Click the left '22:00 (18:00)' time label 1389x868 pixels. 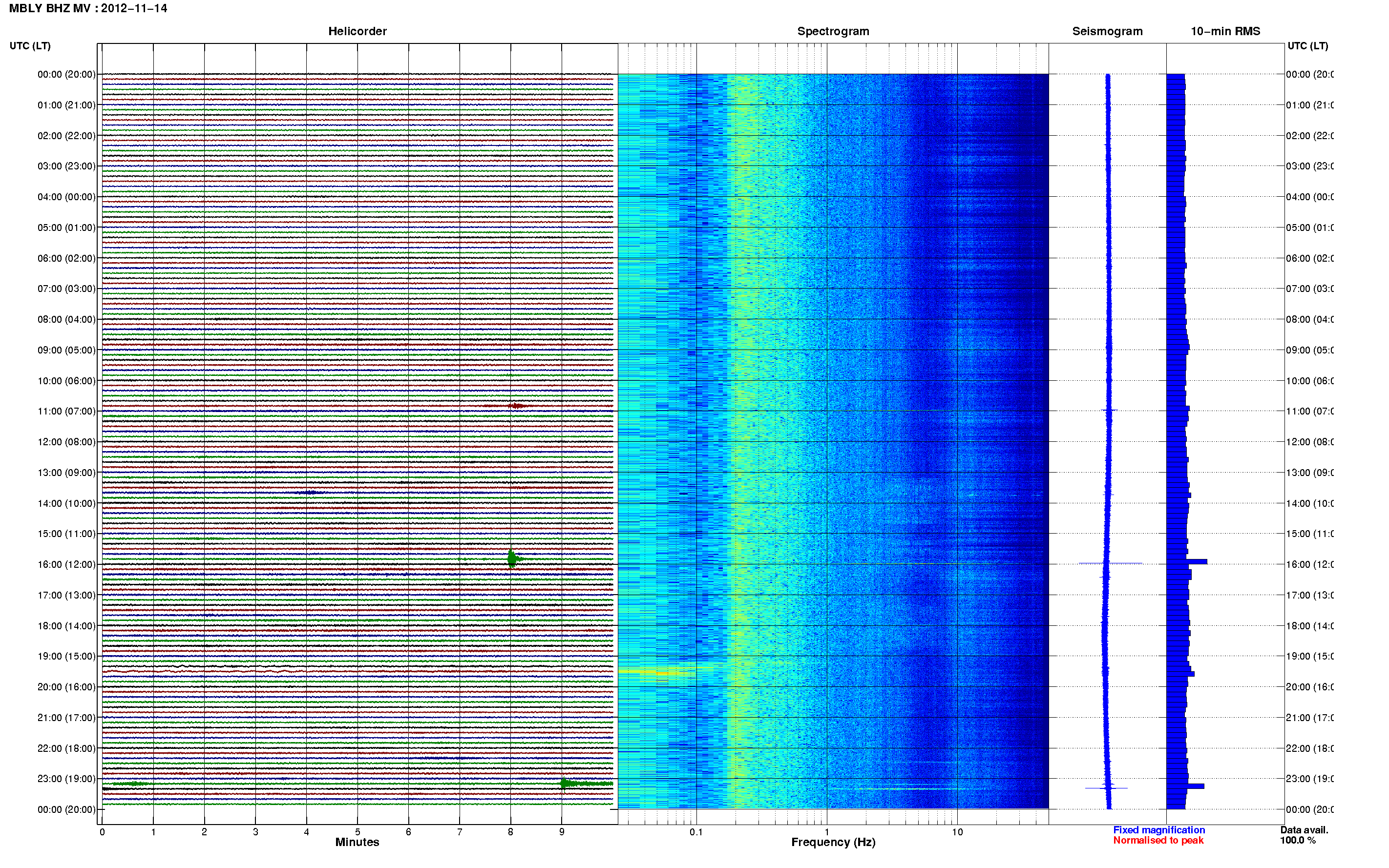66,748
